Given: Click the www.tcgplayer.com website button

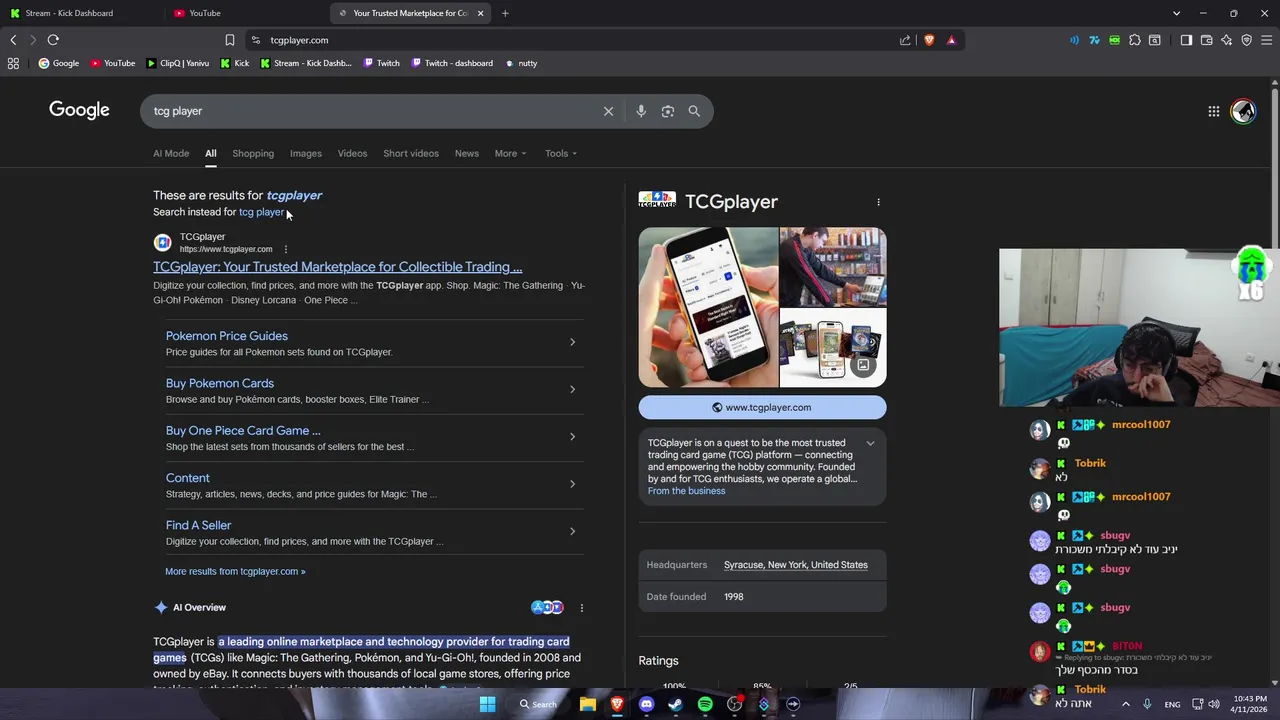Looking at the screenshot, I should 762,407.
